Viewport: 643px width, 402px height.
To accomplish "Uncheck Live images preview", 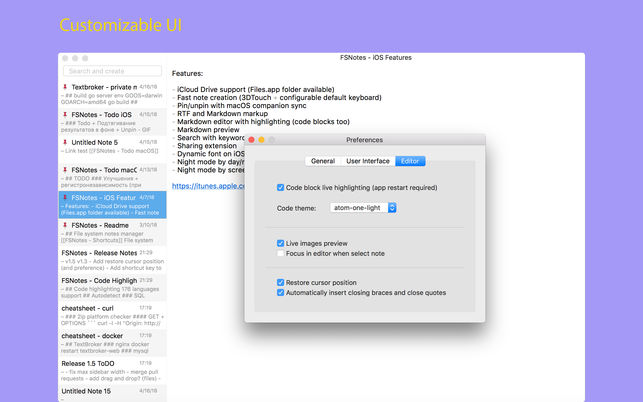I will [x=280, y=243].
